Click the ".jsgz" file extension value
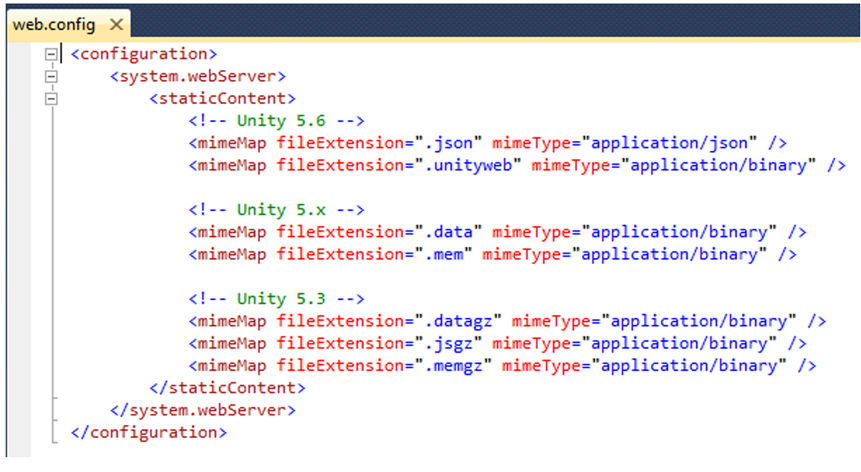The width and height of the screenshot is (861, 472). pos(448,344)
